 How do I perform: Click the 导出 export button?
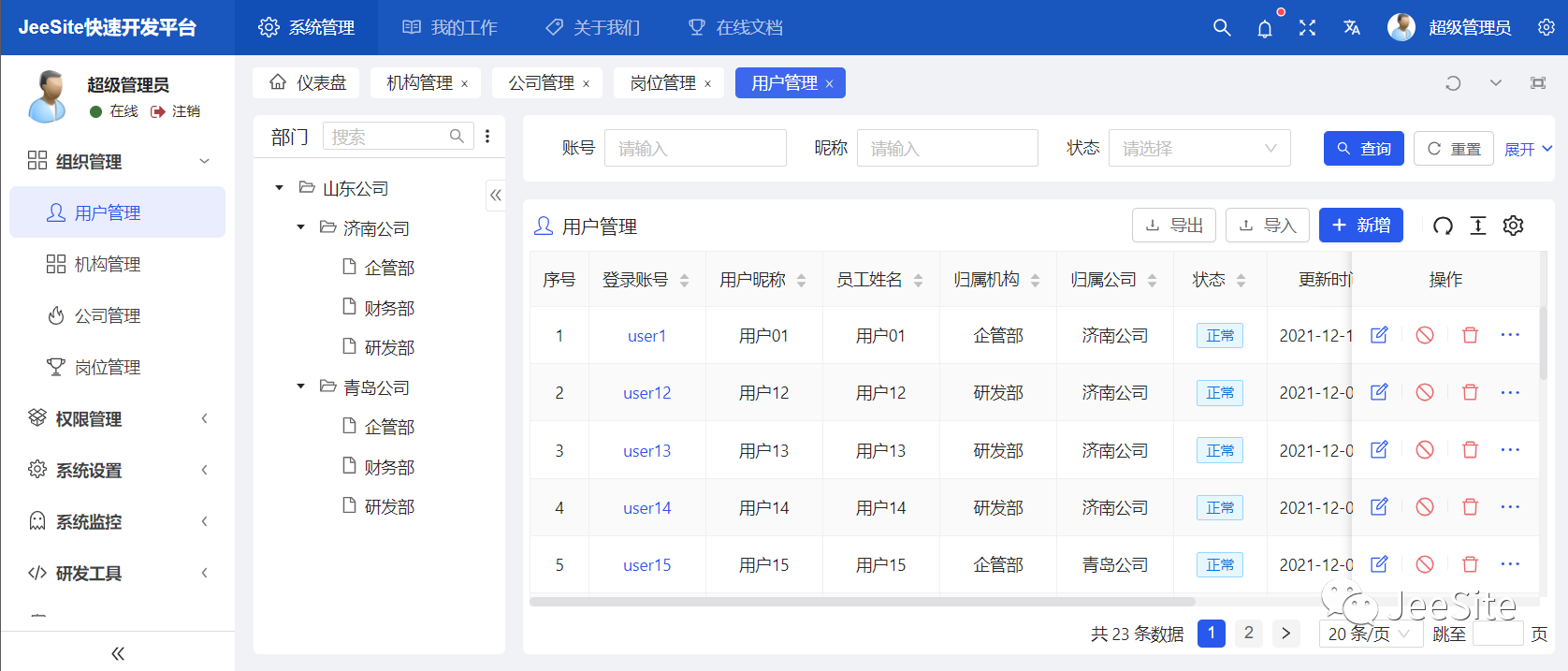(x=1174, y=225)
